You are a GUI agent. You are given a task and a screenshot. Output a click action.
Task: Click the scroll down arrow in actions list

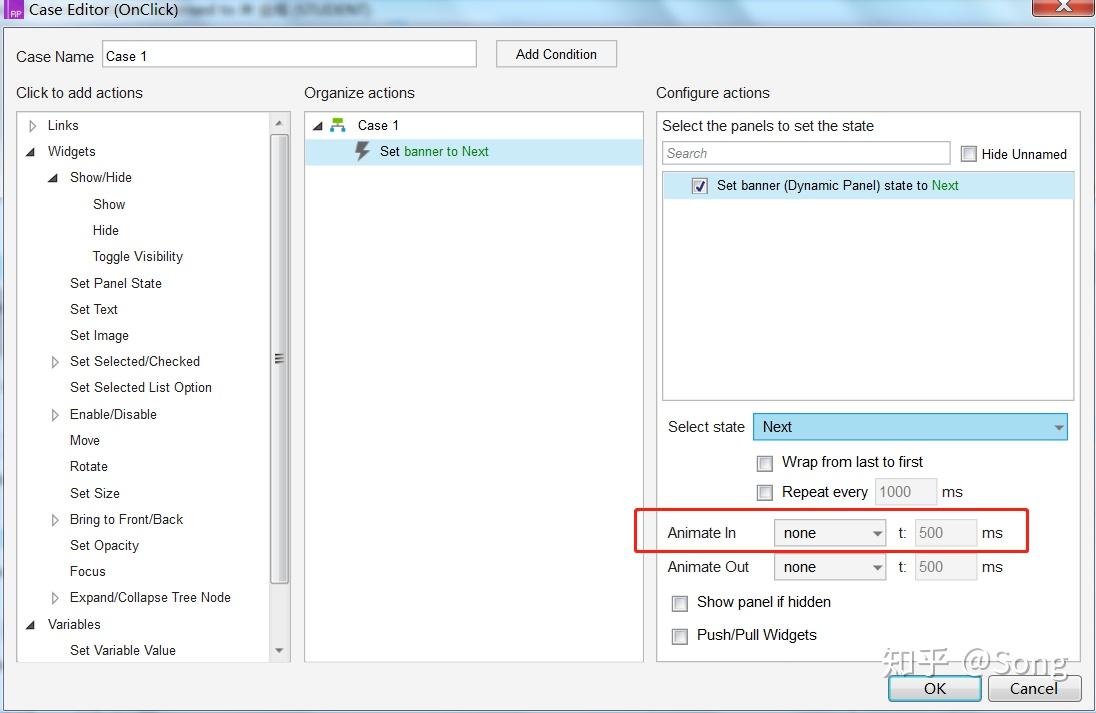[279, 650]
